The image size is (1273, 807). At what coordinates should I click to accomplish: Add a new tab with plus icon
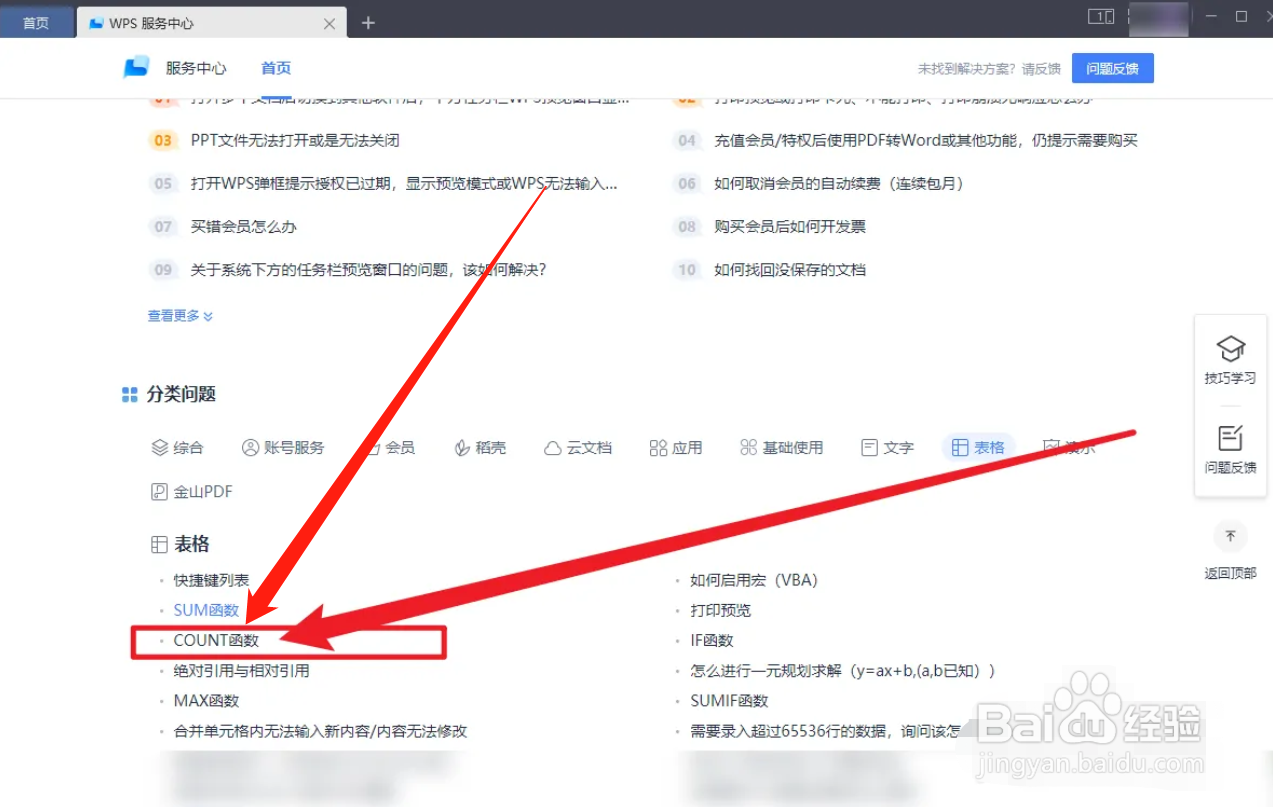pyautogui.click(x=368, y=23)
